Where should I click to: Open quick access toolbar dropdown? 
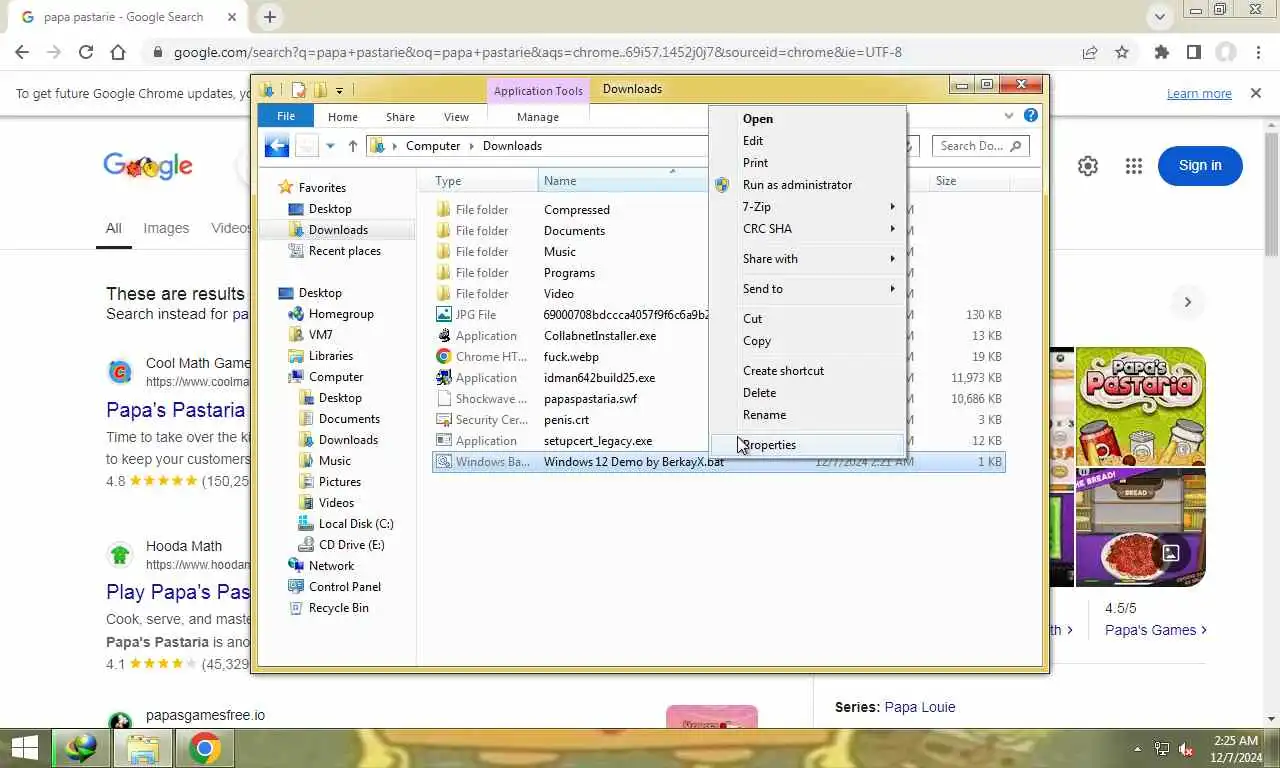coord(339,90)
